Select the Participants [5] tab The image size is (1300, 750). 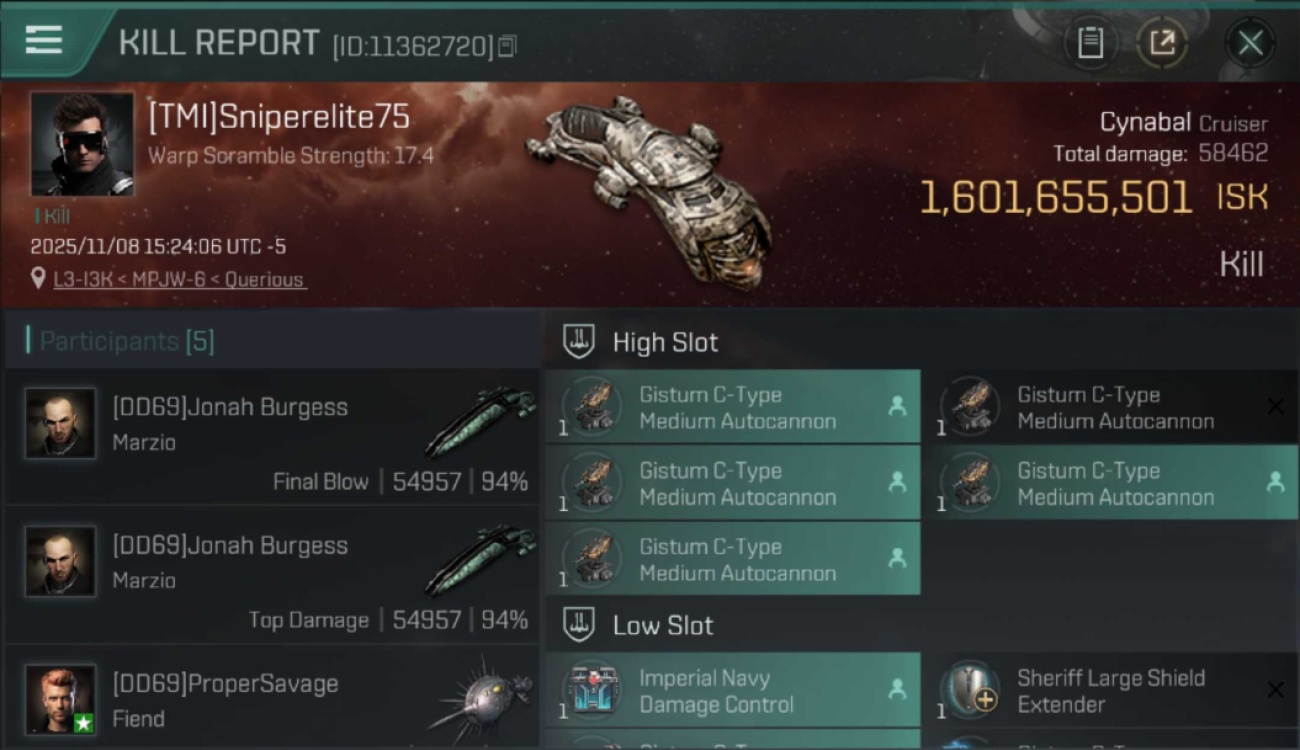pyautogui.click(x=126, y=341)
